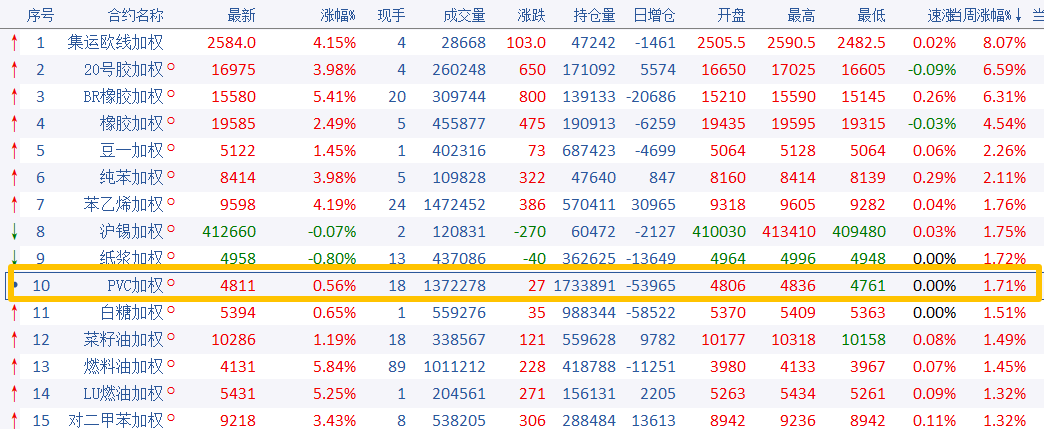Click the red up arrow on row 13
1044x429 pixels.
[14, 367]
